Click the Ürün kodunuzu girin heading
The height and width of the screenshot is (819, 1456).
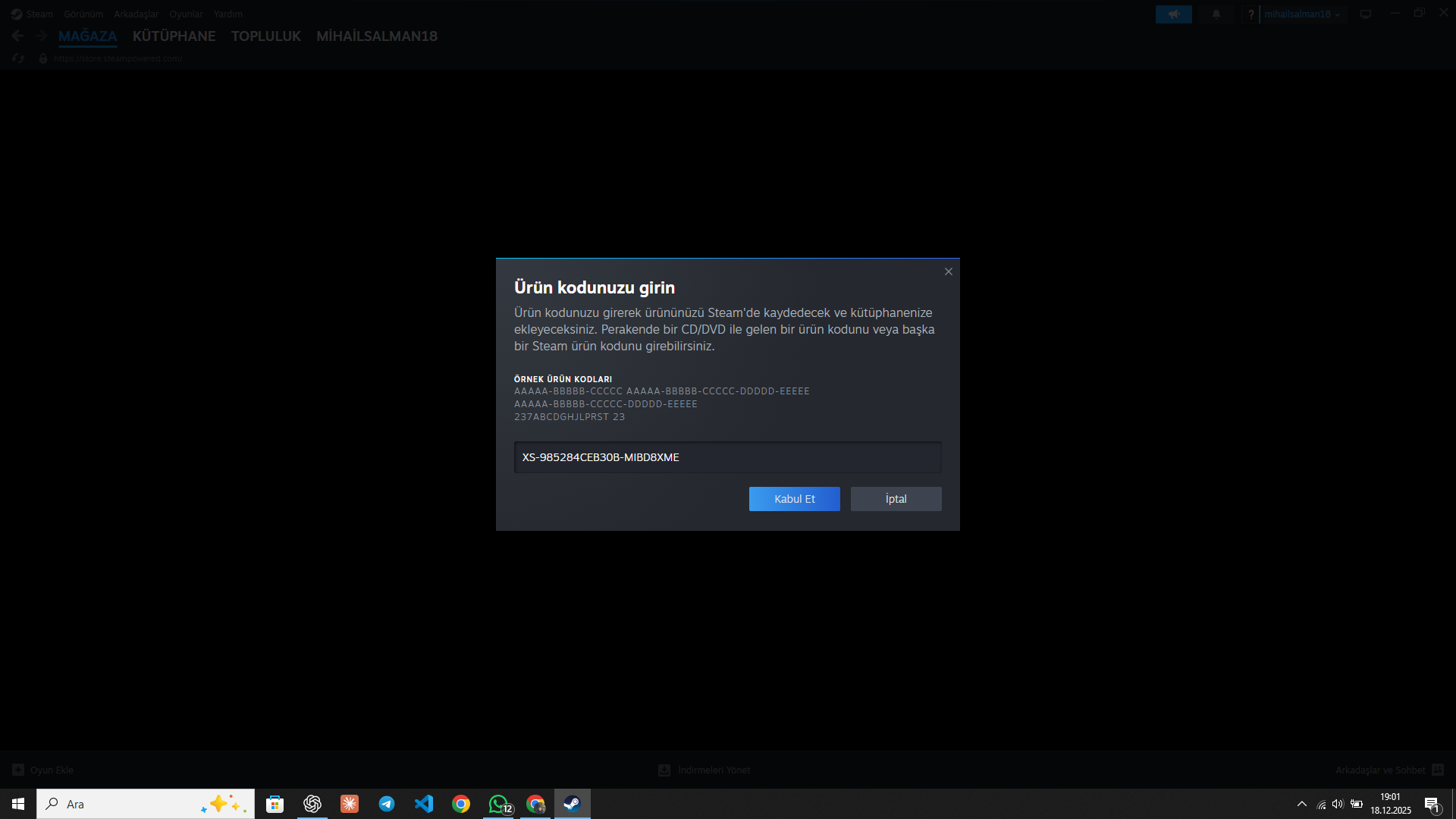coord(595,287)
